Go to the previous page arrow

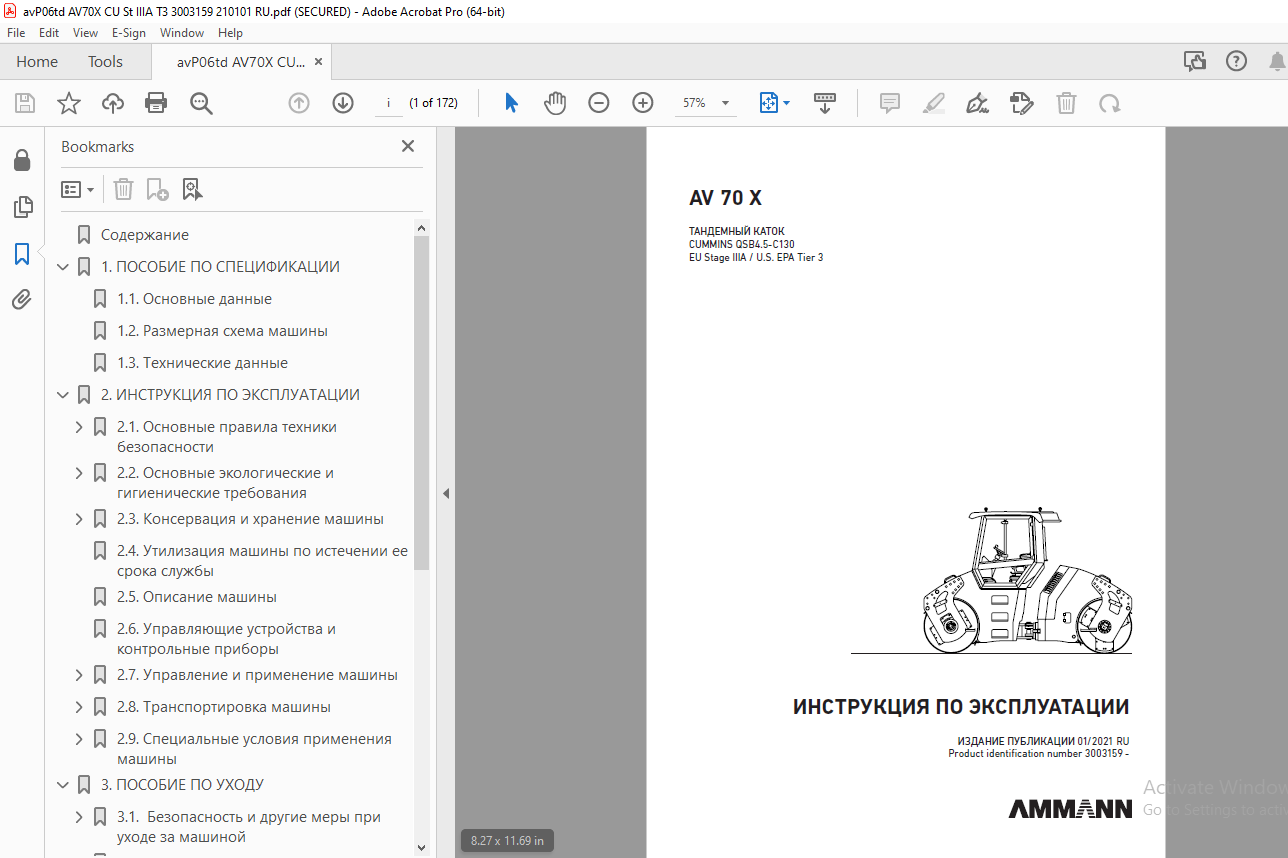tap(299, 103)
